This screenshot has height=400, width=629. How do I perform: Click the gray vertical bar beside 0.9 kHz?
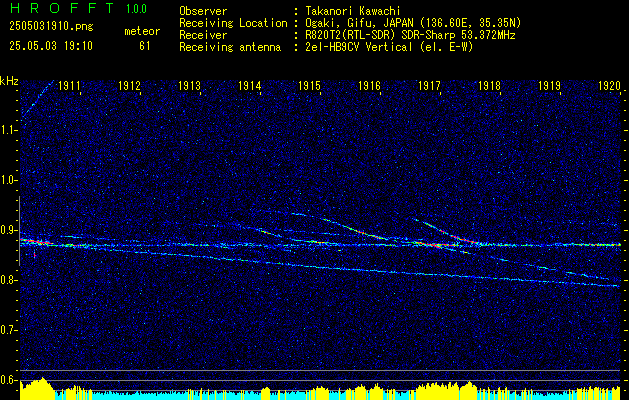pyautogui.click(x=19, y=231)
